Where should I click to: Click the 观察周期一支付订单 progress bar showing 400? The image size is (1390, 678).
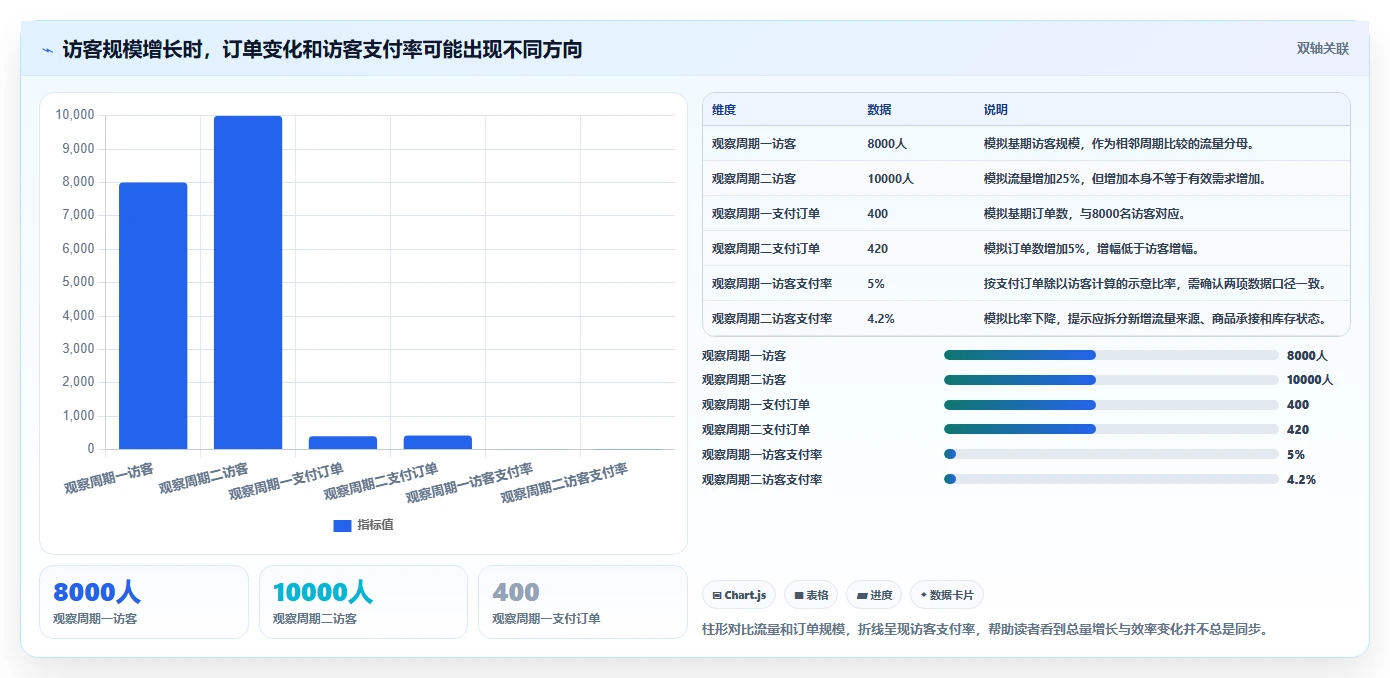pos(1111,405)
